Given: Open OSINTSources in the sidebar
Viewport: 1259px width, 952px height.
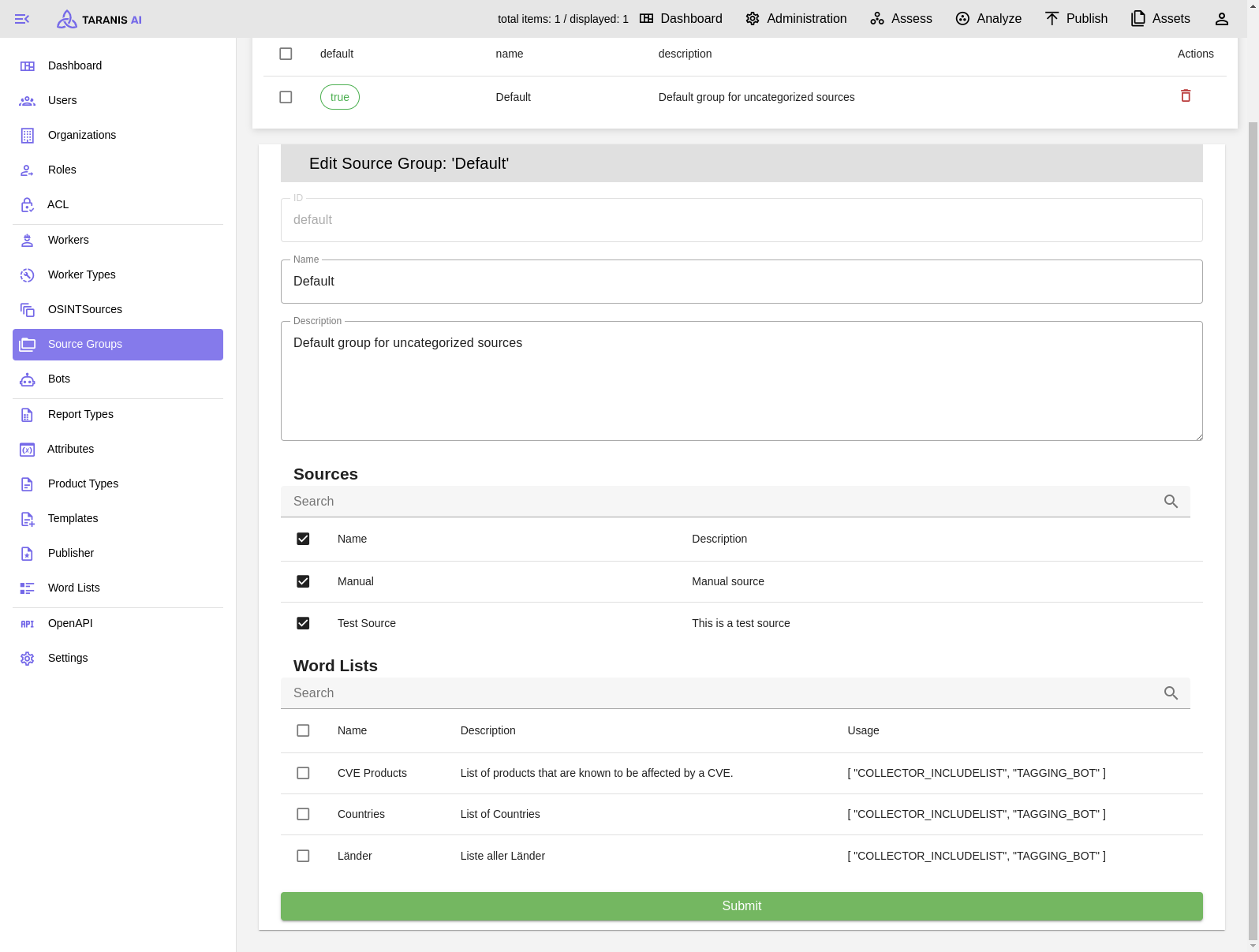Looking at the screenshot, I should click(118, 309).
